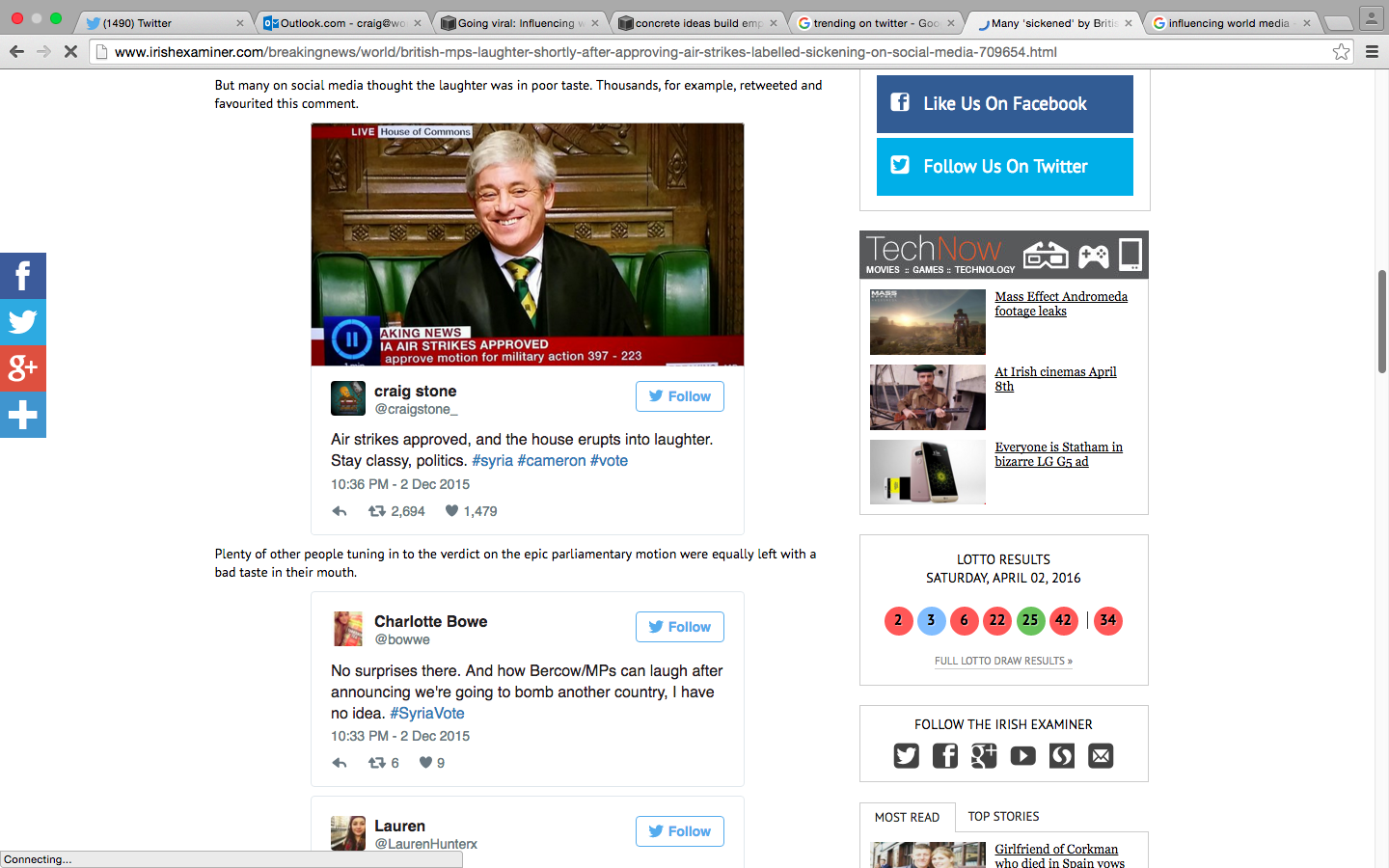Share via Facebook floating sidebar icon
1389x868 pixels.
pos(23,276)
